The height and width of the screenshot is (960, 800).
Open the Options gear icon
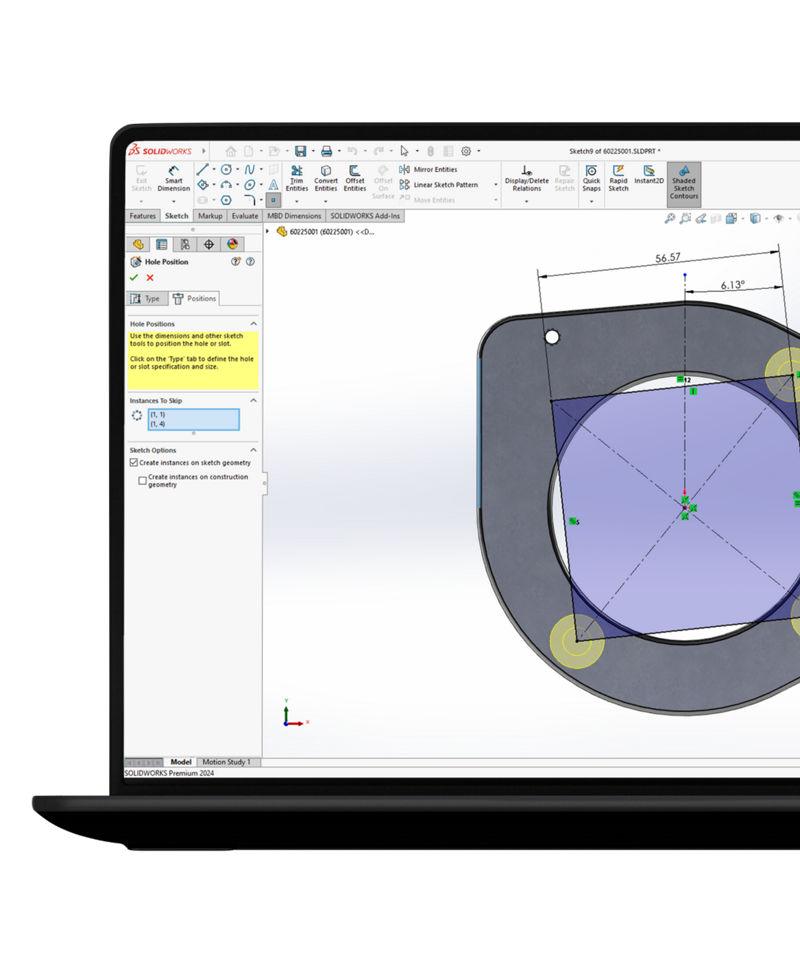pyautogui.click(x=466, y=151)
